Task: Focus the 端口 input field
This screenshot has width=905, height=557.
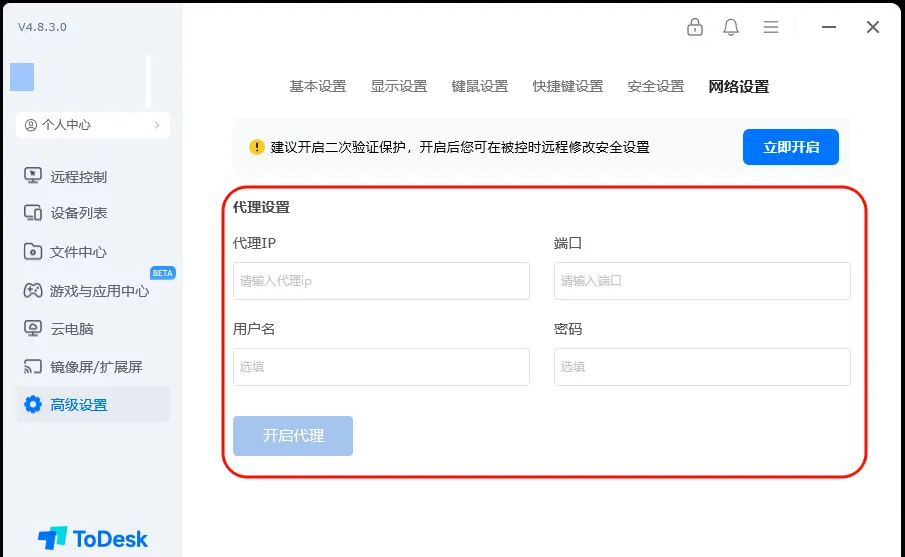Action: point(702,281)
